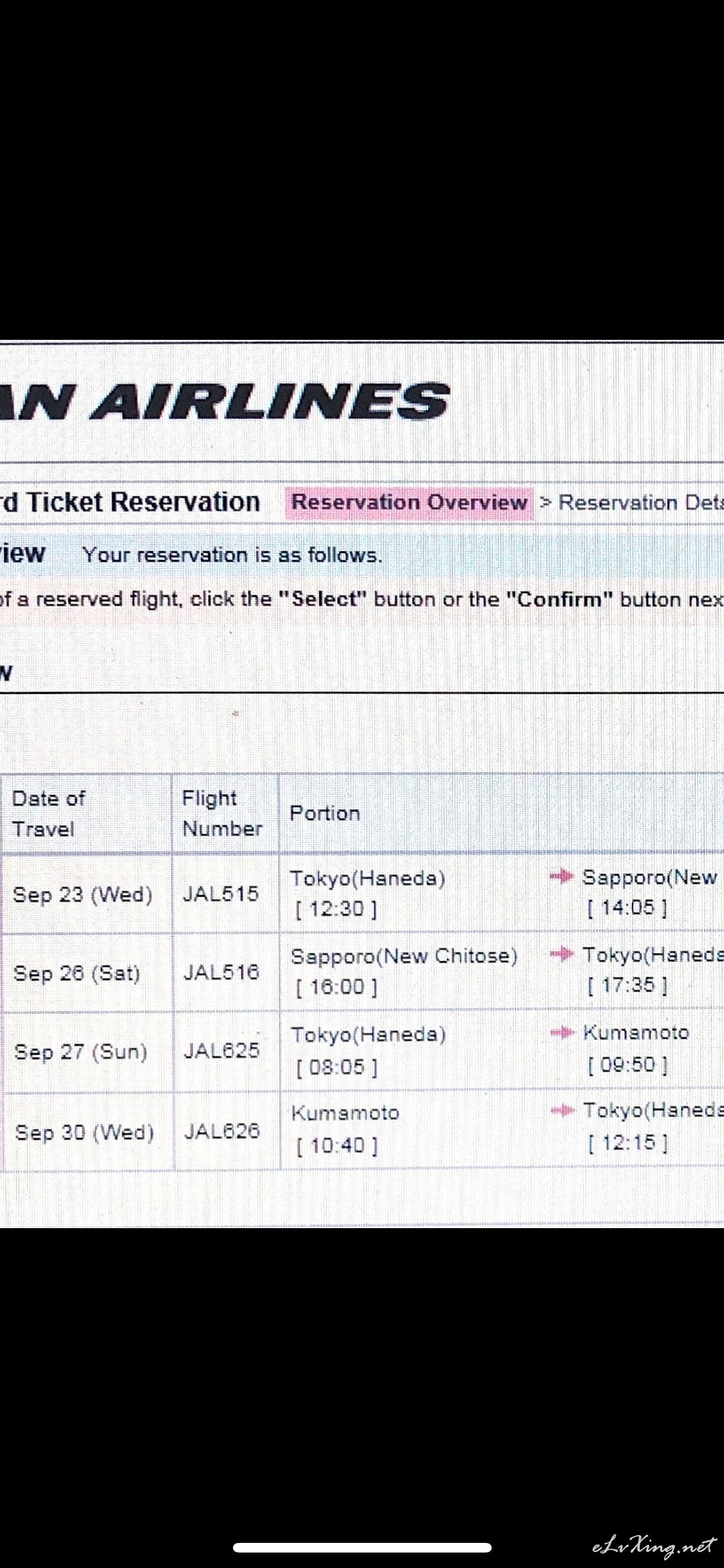The image size is (724, 1568).
Task: Select the Sep 23 (Wed) date cell
Action: point(83,894)
